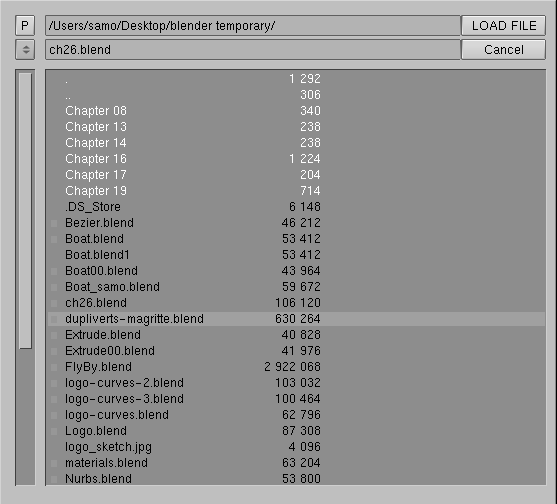Click the LOAD FILE button
The height and width of the screenshot is (504, 557).
[x=503, y=26]
